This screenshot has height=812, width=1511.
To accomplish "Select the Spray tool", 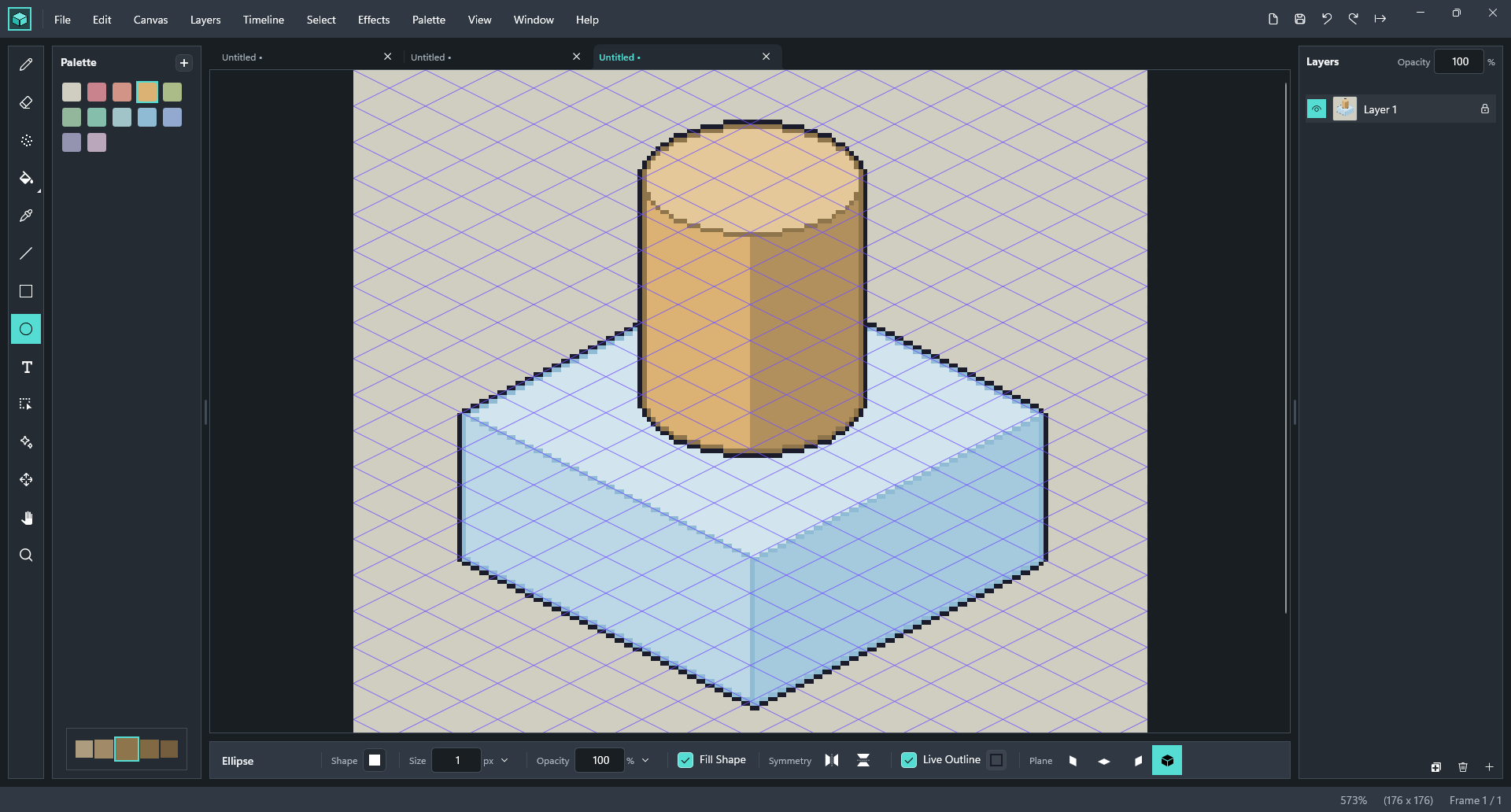I will coord(26,140).
